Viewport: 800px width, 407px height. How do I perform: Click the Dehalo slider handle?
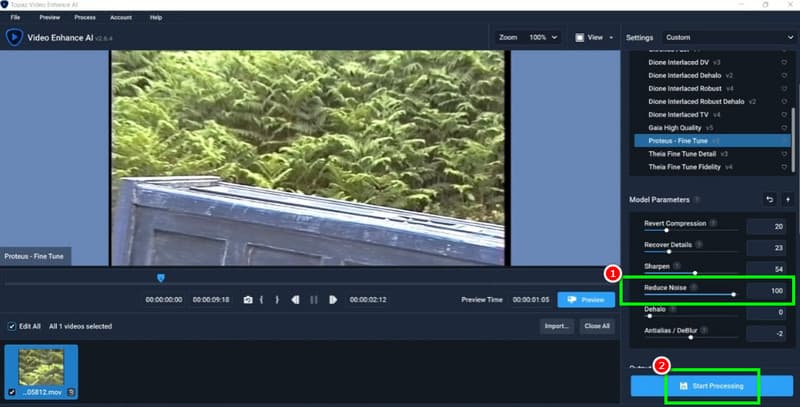click(x=649, y=316)
